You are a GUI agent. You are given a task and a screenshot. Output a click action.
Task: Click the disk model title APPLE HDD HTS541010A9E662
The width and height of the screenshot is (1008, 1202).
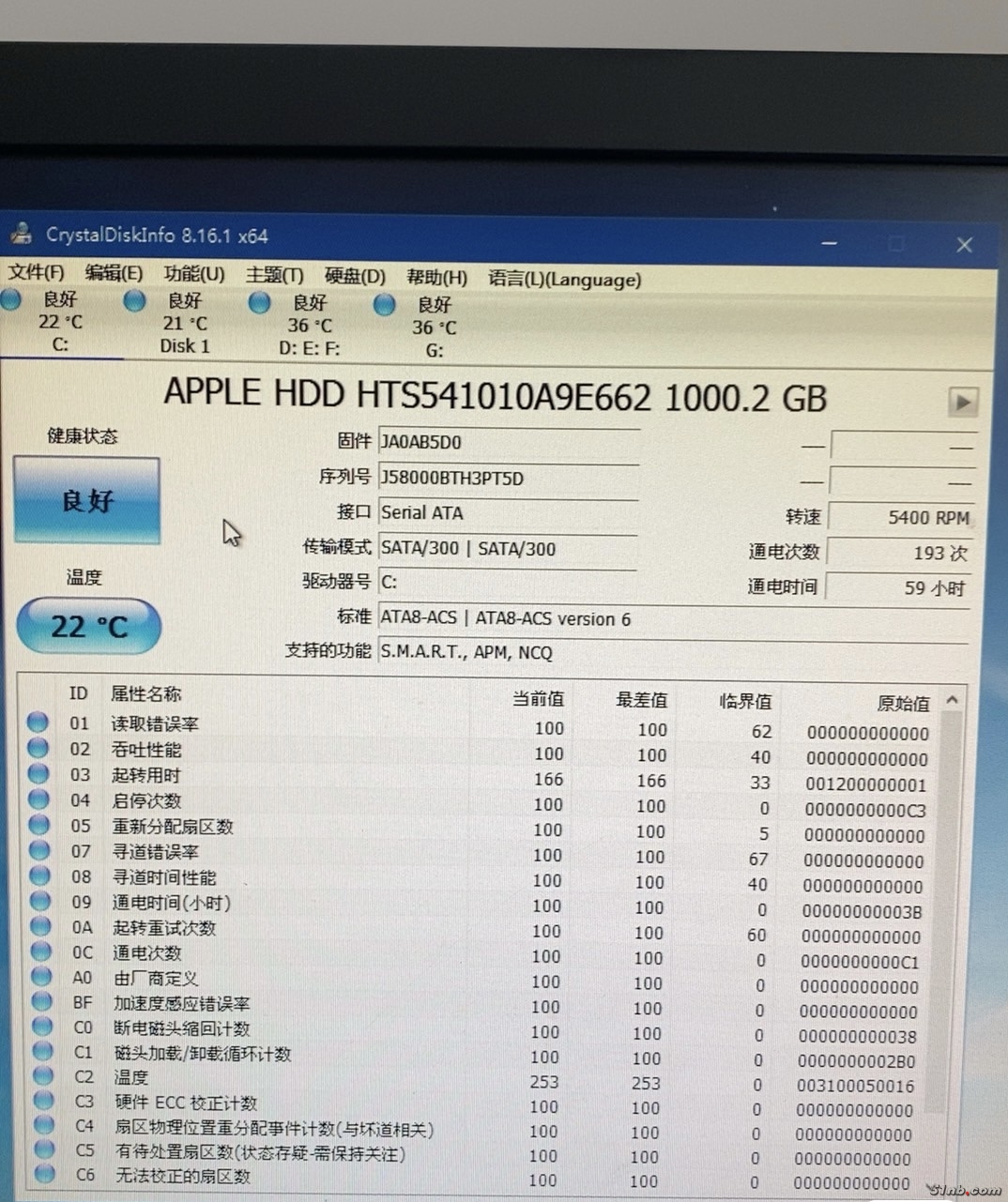(x=408, y=394)
